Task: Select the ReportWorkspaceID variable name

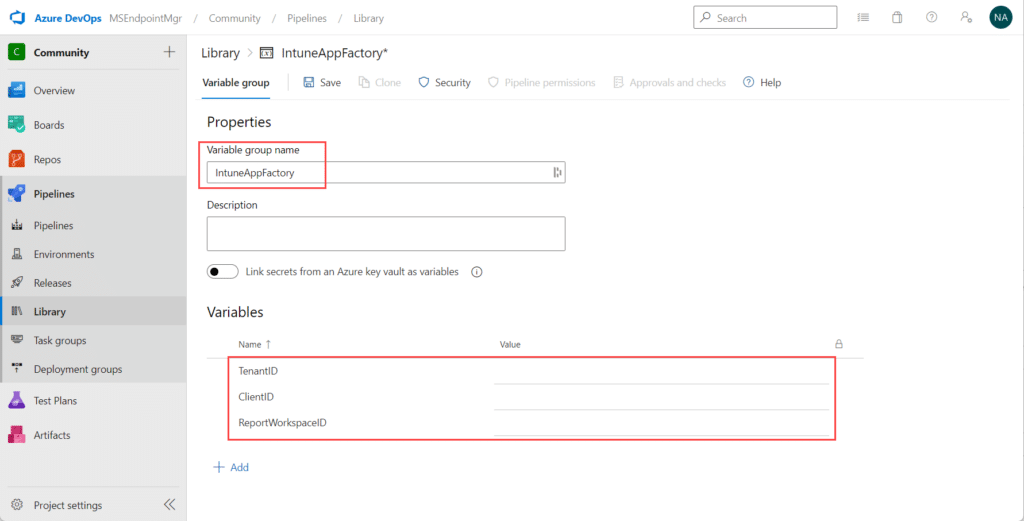Action: (282, 422)
